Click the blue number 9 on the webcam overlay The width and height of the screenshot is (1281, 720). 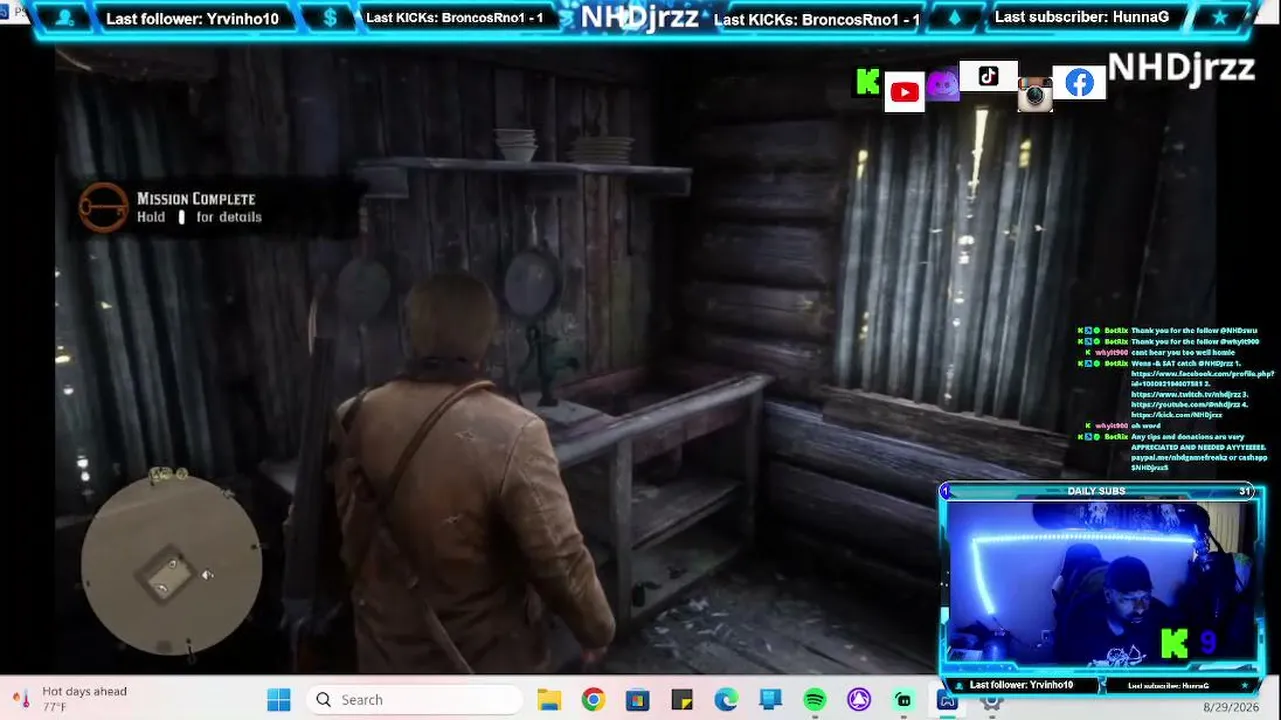(x=1209, y=643)
